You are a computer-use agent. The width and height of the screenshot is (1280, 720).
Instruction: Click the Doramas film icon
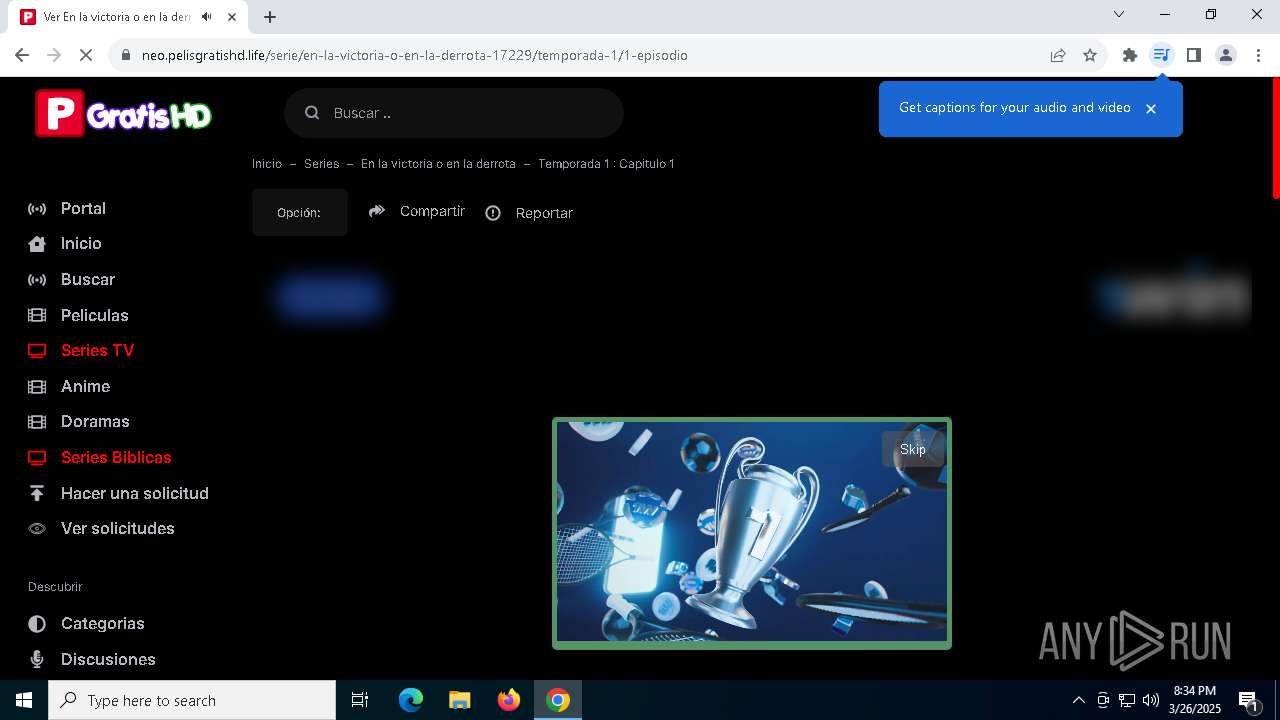point(37,422)
